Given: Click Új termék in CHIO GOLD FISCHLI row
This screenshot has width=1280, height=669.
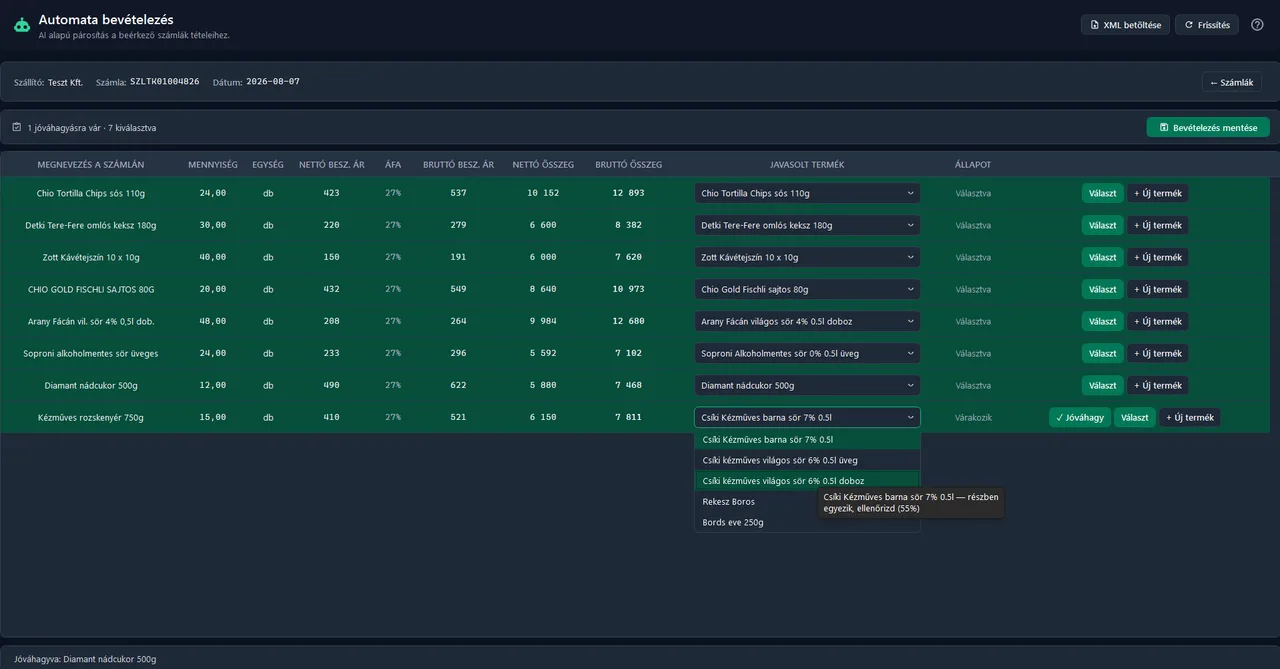Looking at the screenshot, I should coord(1158,289).
